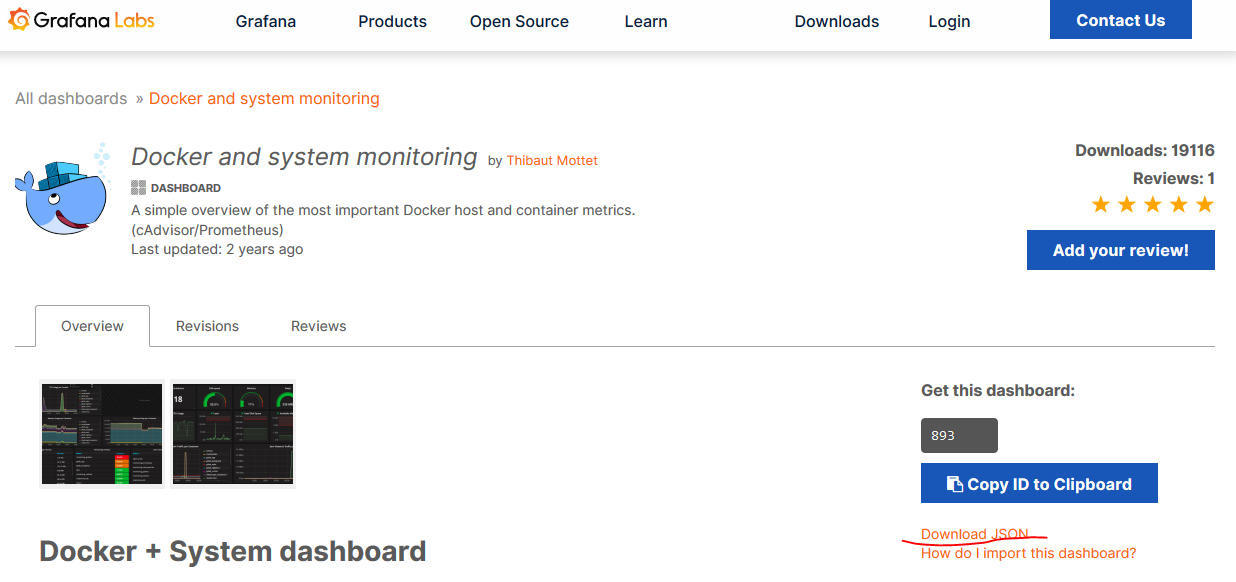Go to the Downloads page
Viewport: 1236px width, 582px height.
pyautogui.click(x=837, y=21)
